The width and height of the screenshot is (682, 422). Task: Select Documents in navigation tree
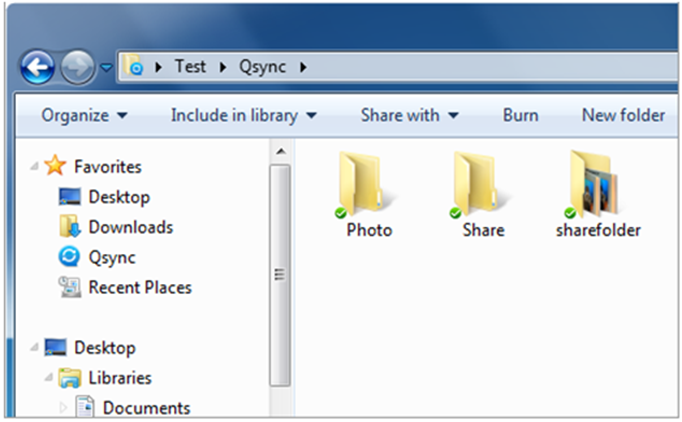[x=146, y=408]
